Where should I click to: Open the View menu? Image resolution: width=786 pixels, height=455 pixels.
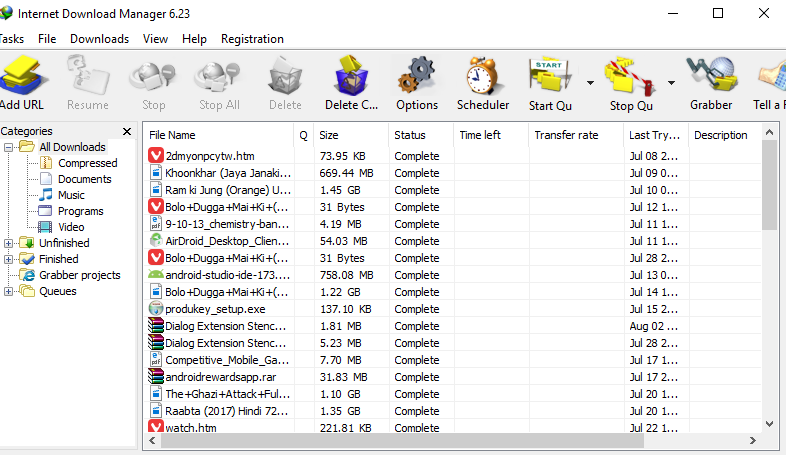pyautogui.click(x=155, y=39)
